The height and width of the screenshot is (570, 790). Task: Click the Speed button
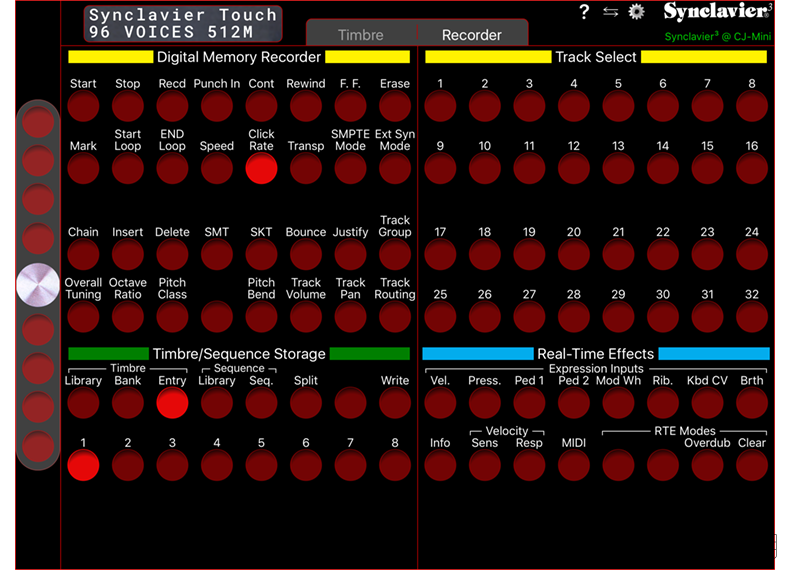click(217, 168)
